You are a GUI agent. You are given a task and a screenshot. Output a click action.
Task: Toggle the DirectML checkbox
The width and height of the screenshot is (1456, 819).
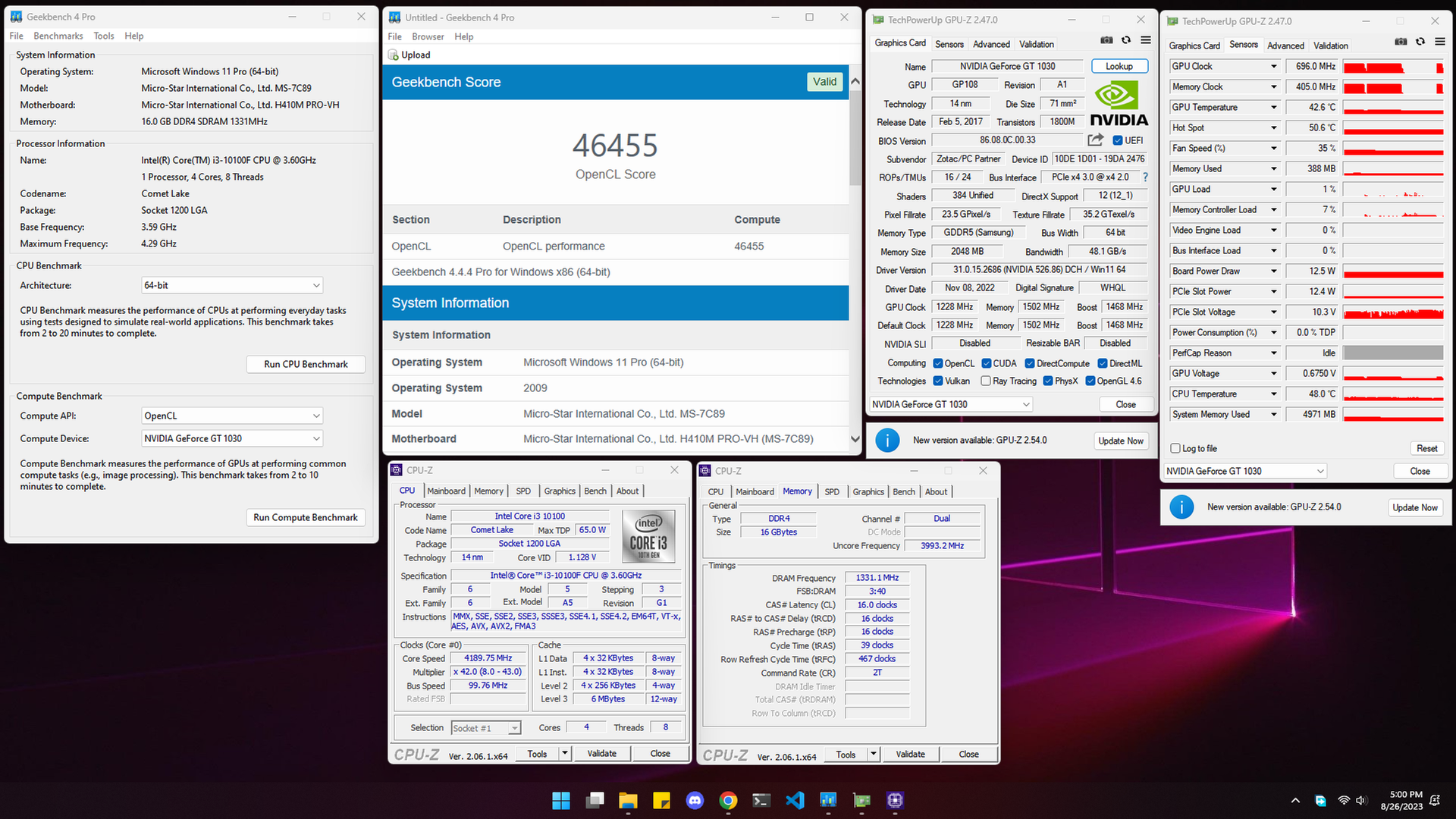1103,363
